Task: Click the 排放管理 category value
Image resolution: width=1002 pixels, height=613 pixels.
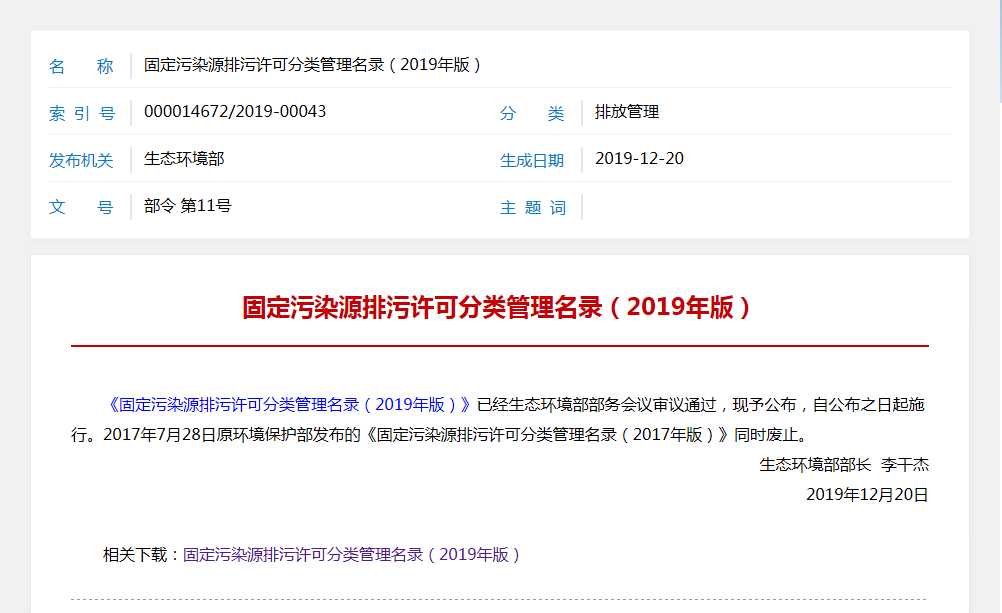Action: 627,112
